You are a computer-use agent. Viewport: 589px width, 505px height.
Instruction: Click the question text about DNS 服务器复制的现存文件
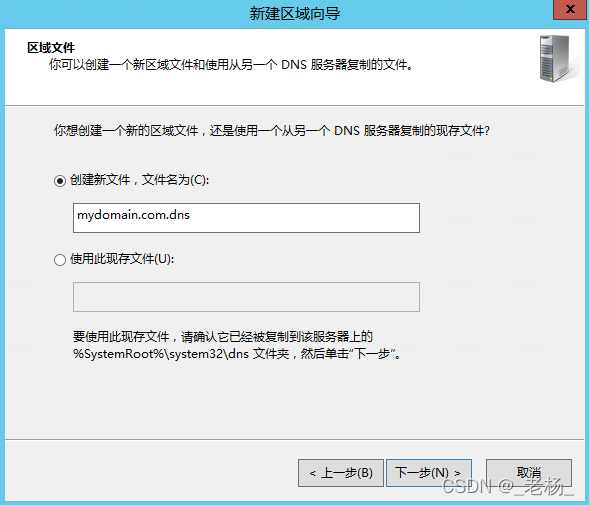pos(272,131)
